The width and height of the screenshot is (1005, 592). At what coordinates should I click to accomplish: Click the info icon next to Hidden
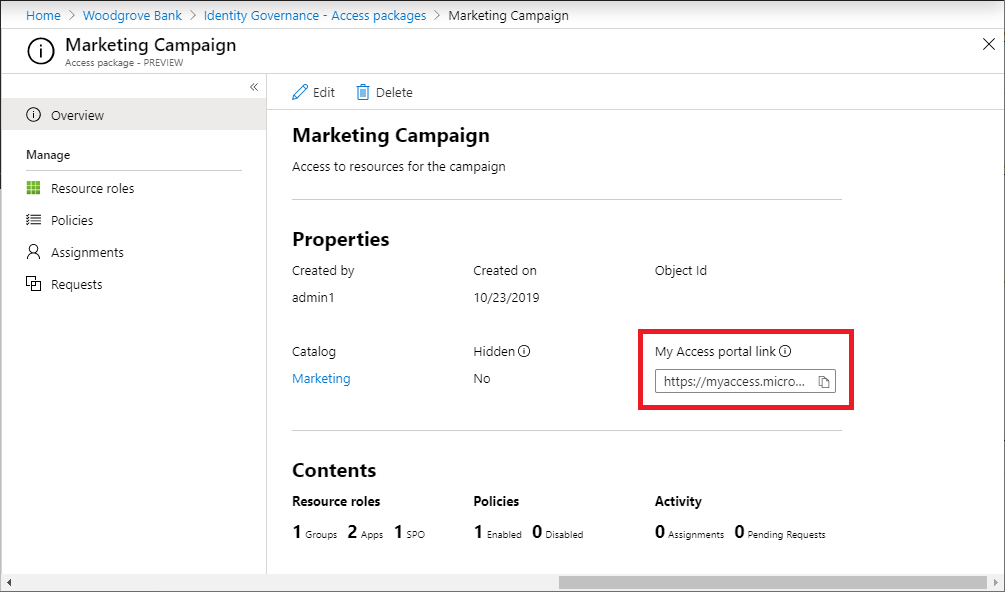click(x=521, y=350)
